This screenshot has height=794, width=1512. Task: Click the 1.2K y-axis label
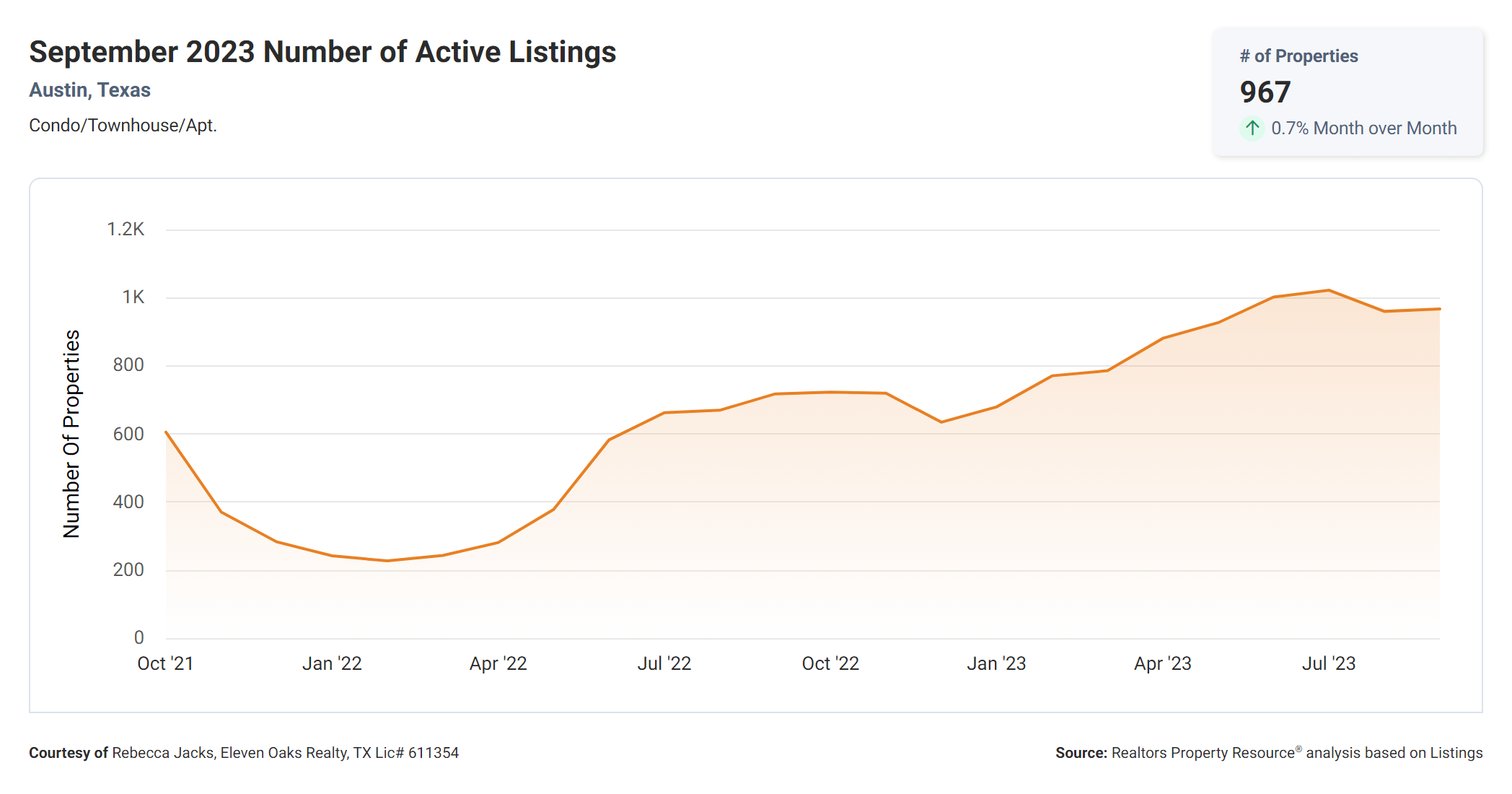click(126, 230)
